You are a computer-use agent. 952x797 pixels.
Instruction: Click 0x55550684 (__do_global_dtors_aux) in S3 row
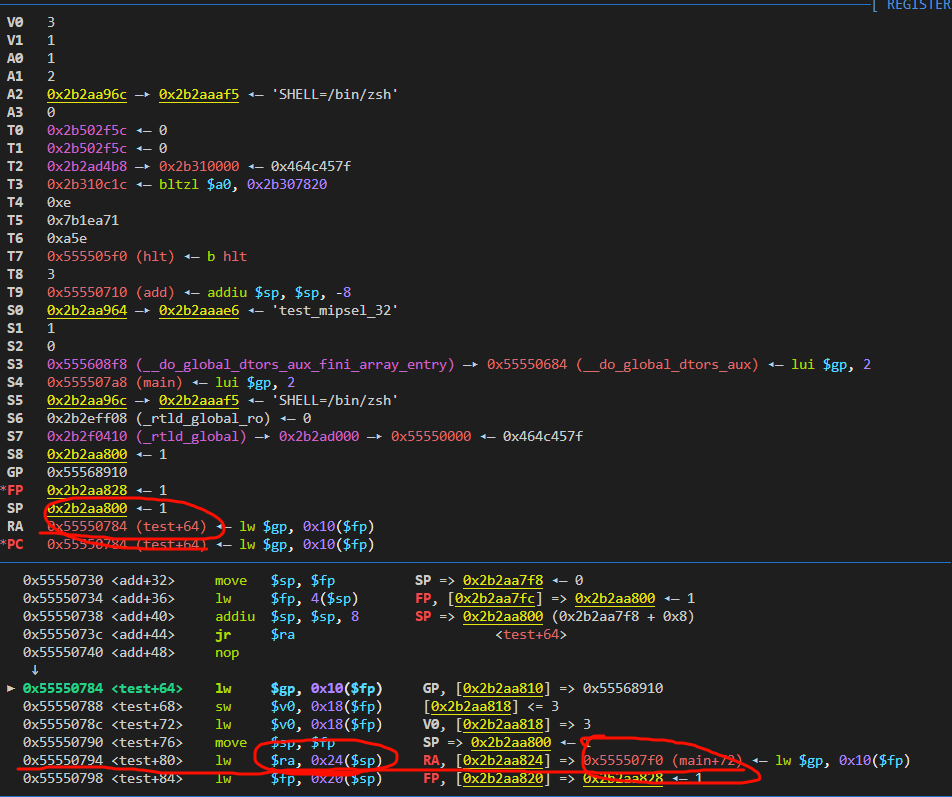[x=622, y=364]
